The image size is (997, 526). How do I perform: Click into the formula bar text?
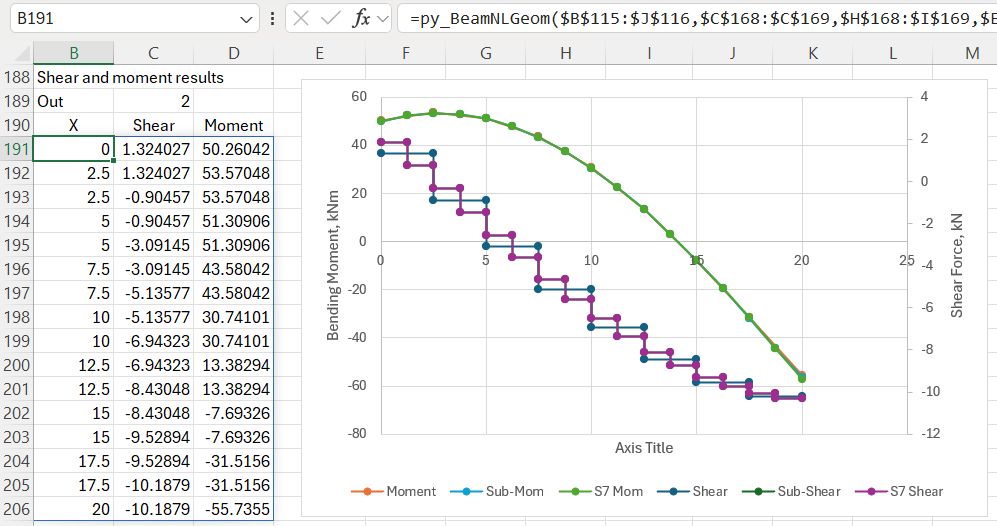(690, 19)
